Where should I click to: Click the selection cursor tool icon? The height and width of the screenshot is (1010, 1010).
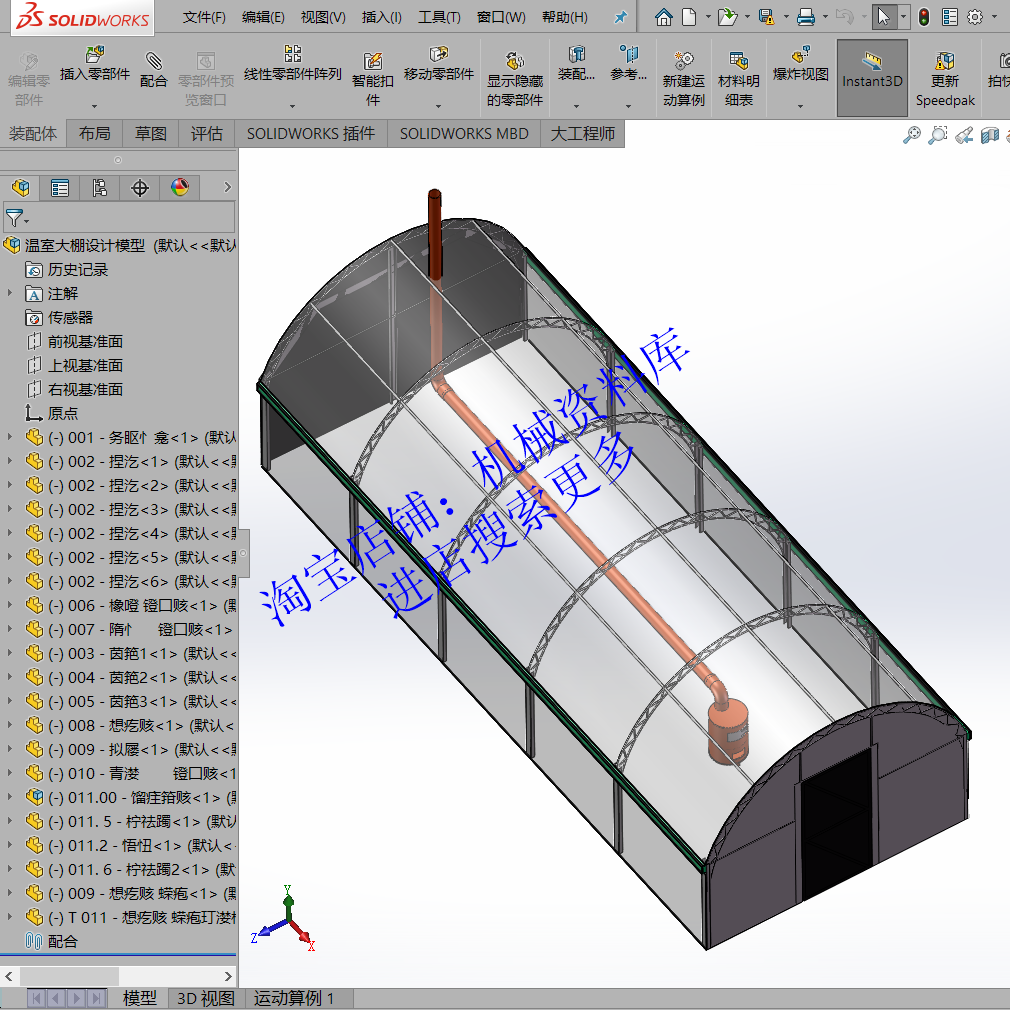(884, 17)
